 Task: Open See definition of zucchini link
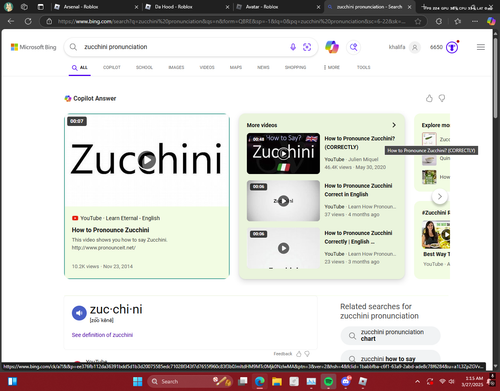102,335
